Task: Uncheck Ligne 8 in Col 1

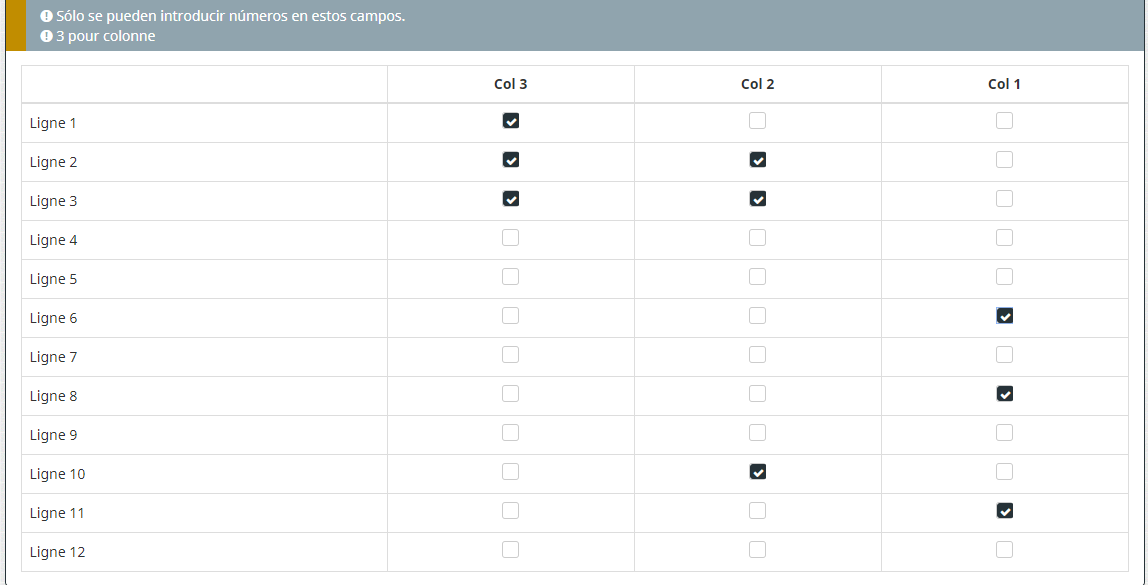Action: [1005, 394]
